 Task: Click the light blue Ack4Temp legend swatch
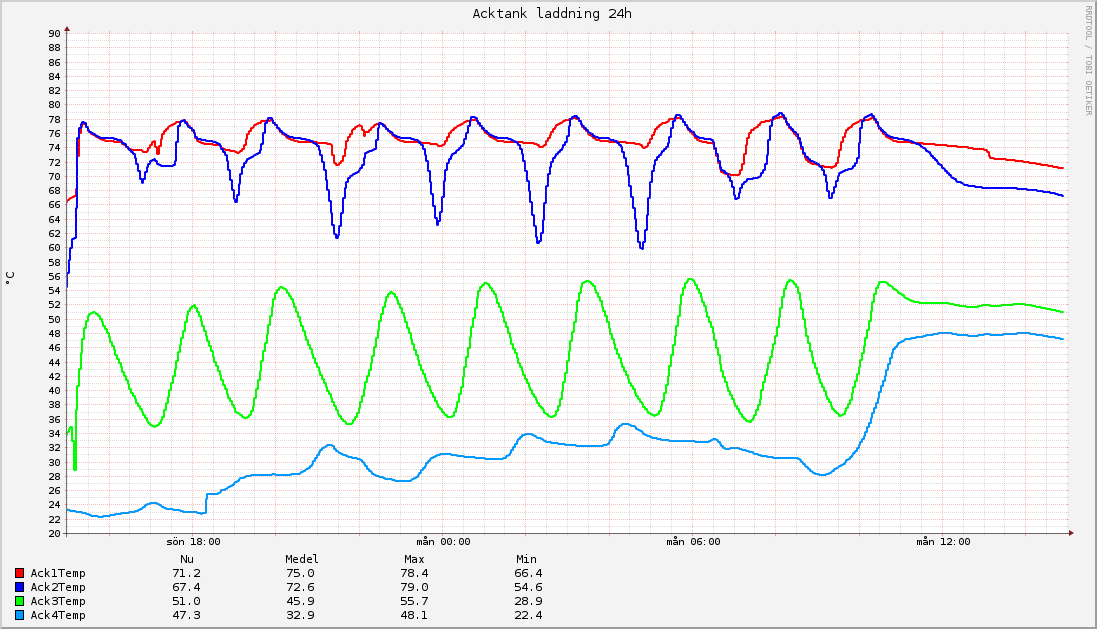coord(19,615)
